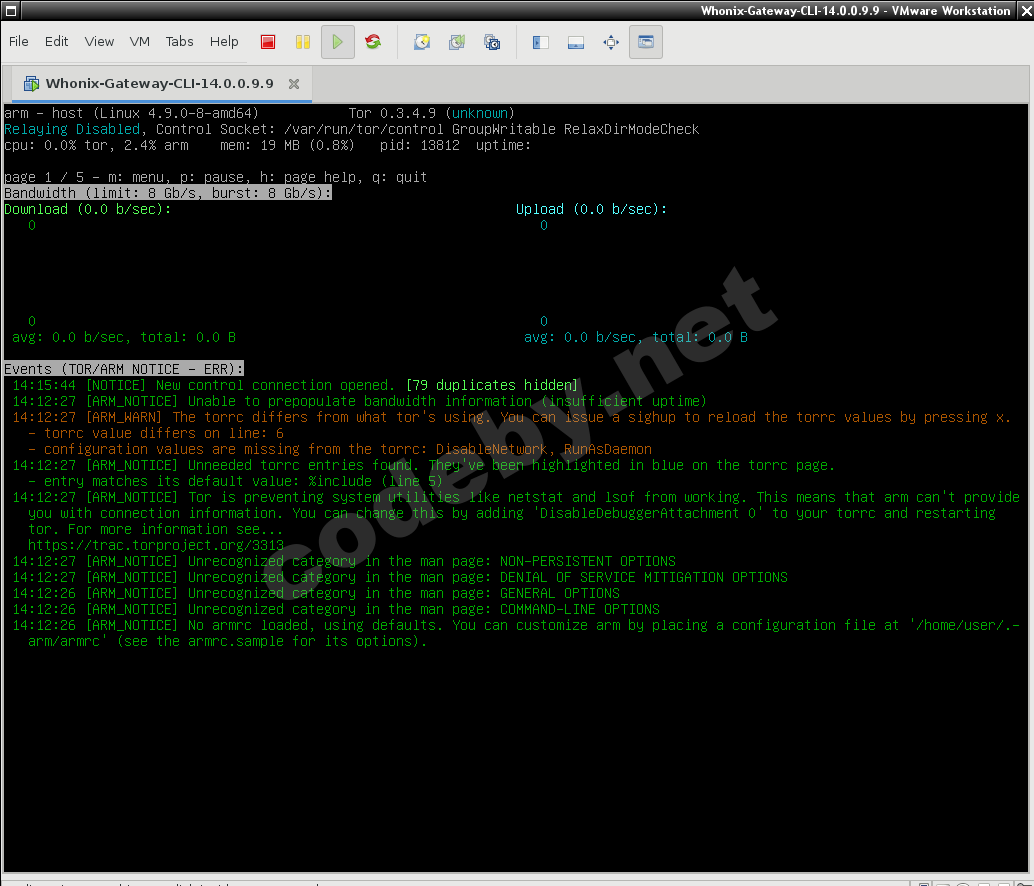Viewport: 1034px width, 886px height.
Task: Open the snapshot manager icon
Action: tap(492, 42)
